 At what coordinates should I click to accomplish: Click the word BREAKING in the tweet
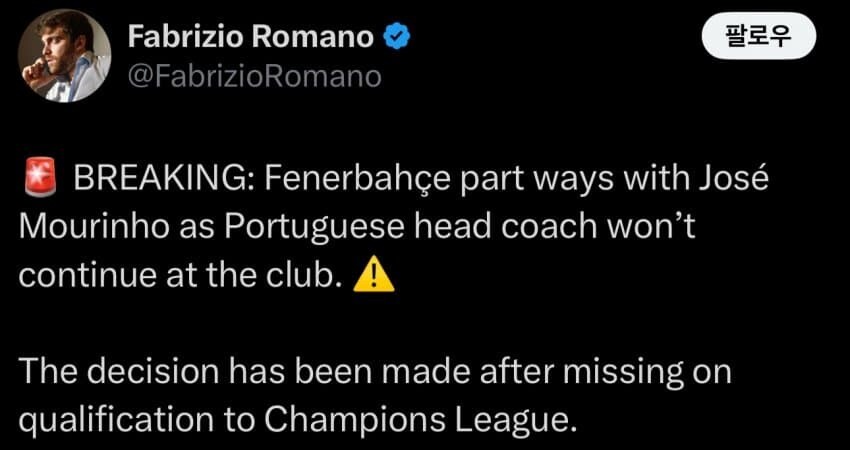pyautogui.click(x=165, y=181)
